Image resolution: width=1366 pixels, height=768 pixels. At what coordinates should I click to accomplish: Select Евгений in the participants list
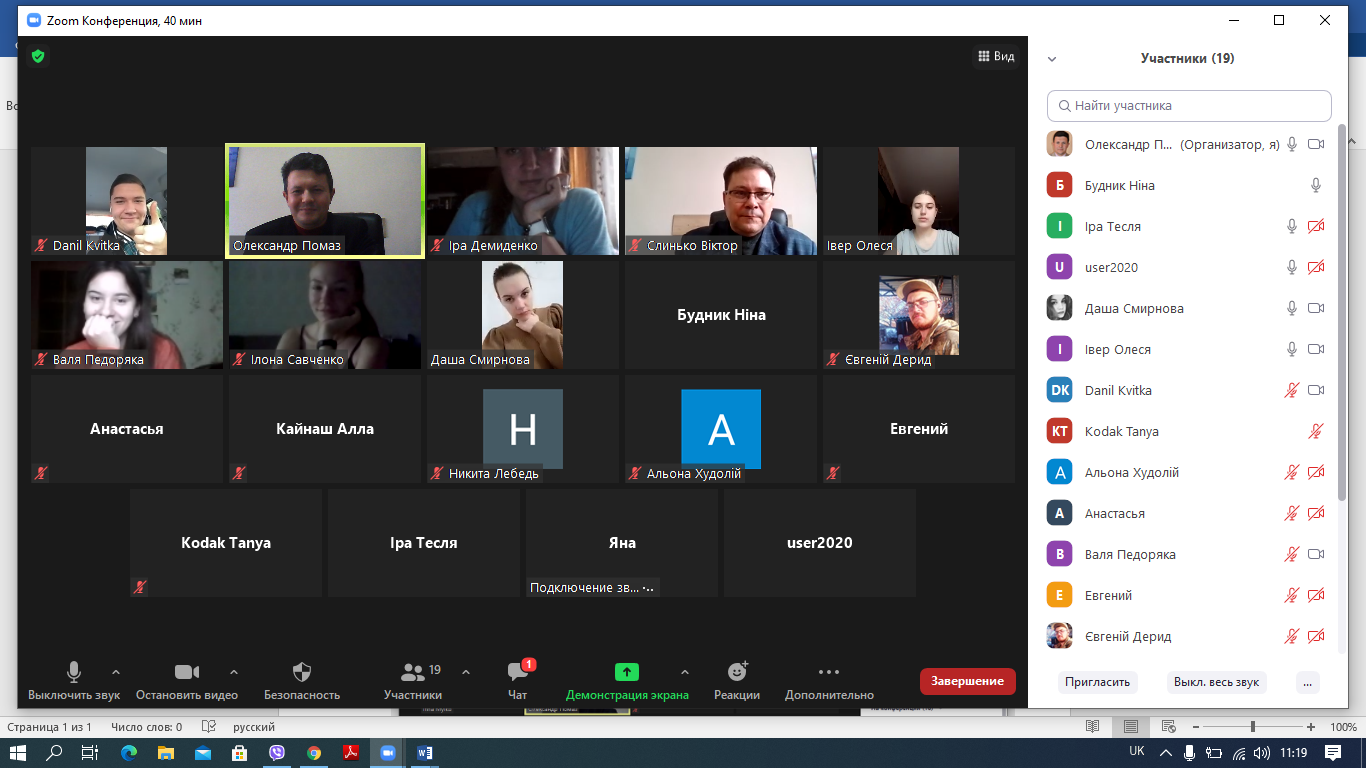click(1186, 596)
